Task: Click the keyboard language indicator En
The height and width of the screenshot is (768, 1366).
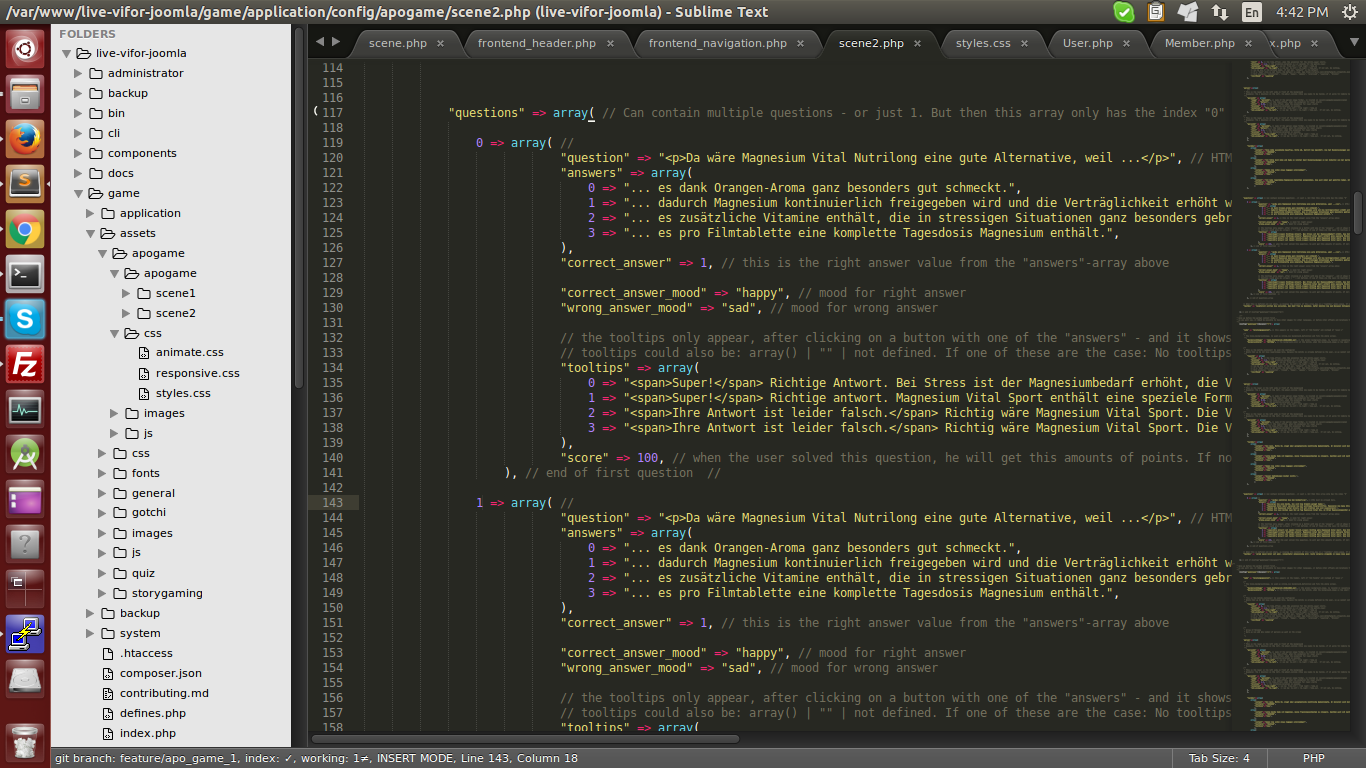Action: 1251,12
